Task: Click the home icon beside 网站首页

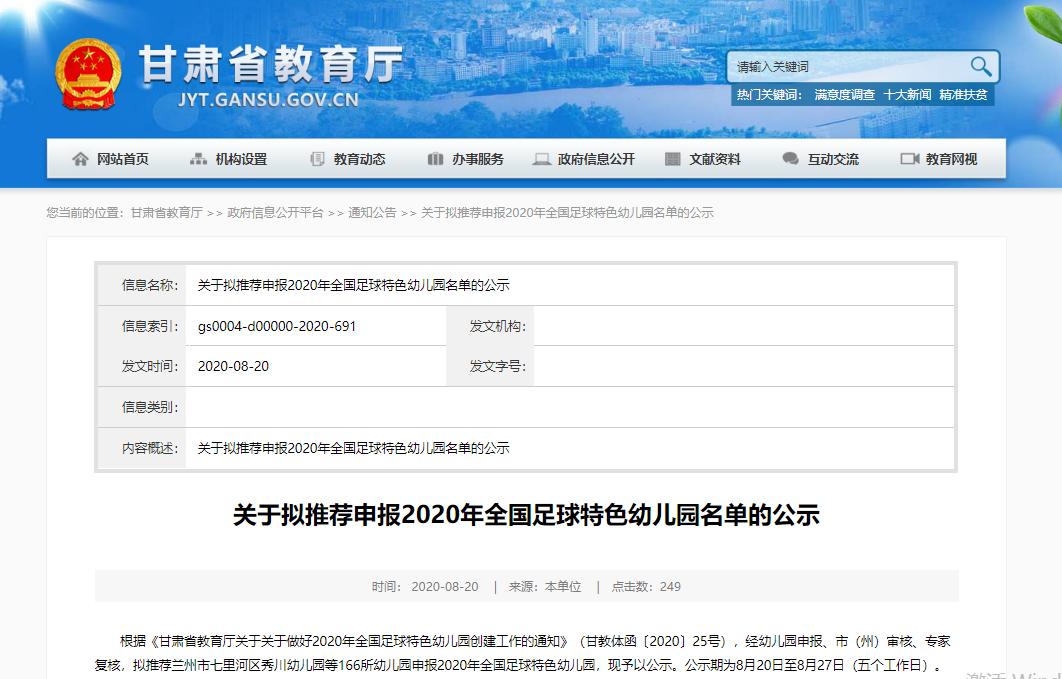Action: pyautogui.click(x=83, y=159)
